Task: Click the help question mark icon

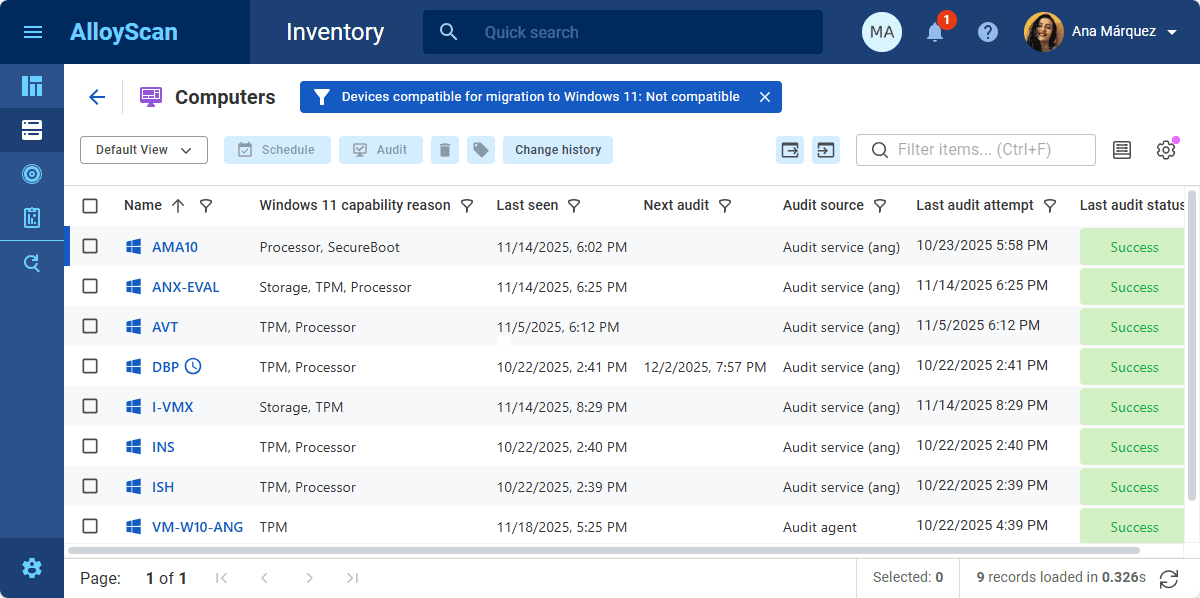Action: pos(988,32)
